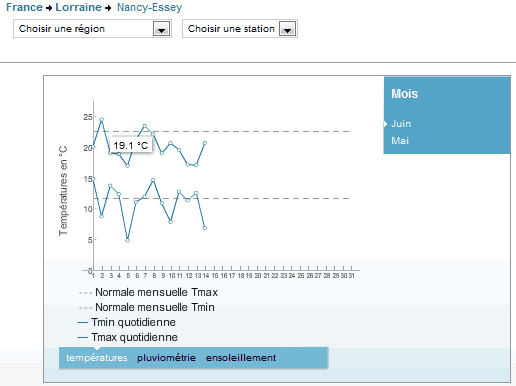
Task: Select Juin in the Mois panel
Action: (x=401, y=124)
